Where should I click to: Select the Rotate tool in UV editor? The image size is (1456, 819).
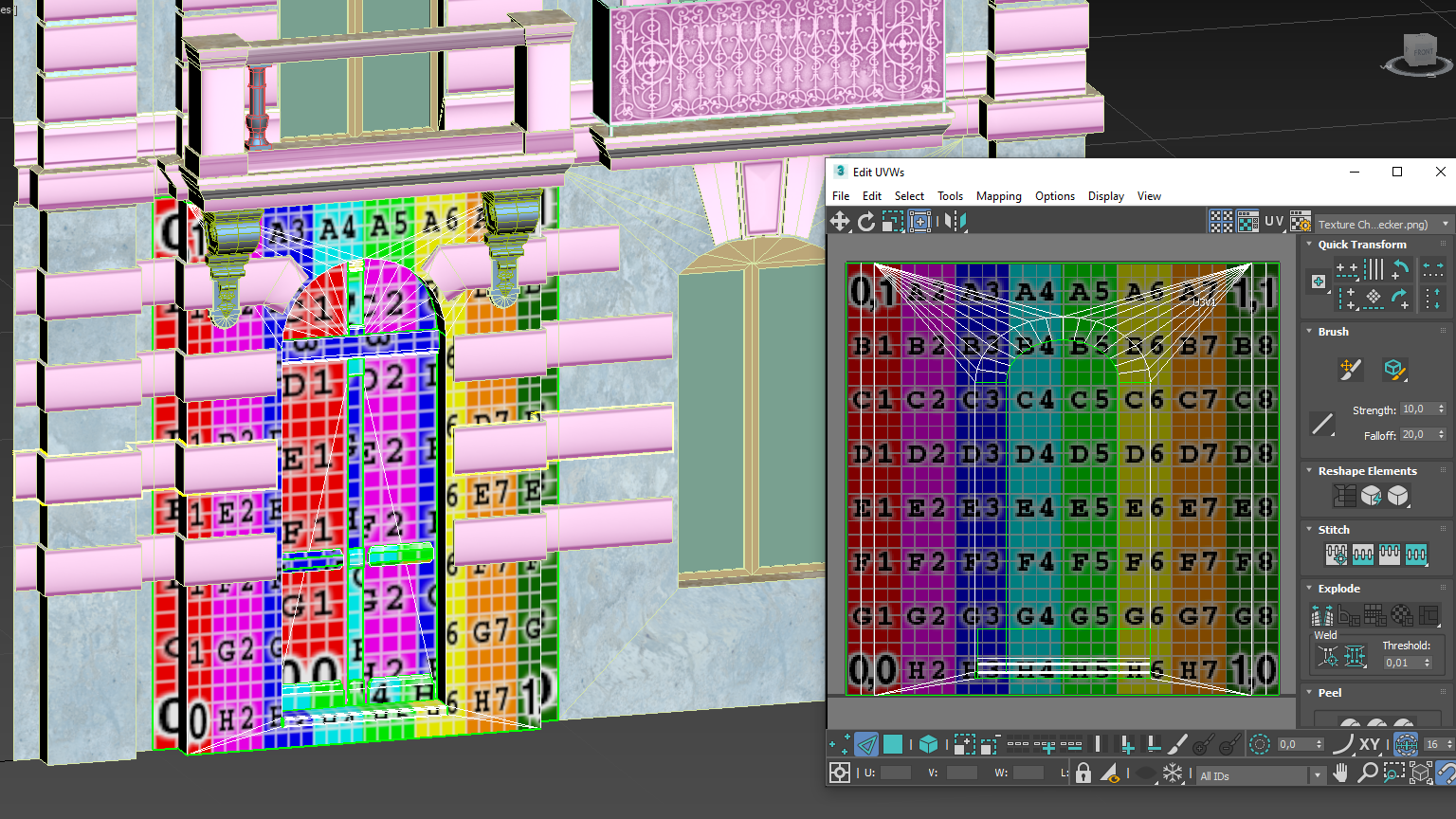point(865,222)
